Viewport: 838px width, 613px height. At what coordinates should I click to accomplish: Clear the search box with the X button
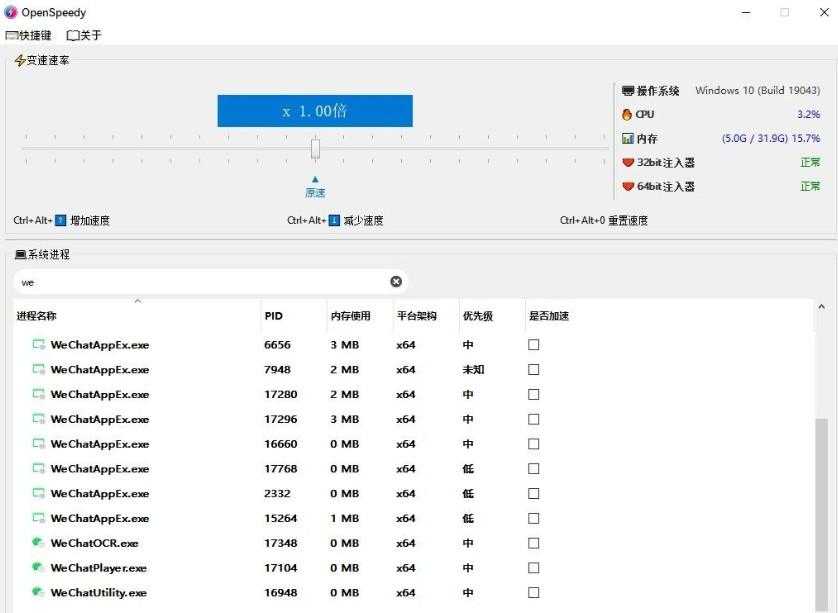coord(396,281)
